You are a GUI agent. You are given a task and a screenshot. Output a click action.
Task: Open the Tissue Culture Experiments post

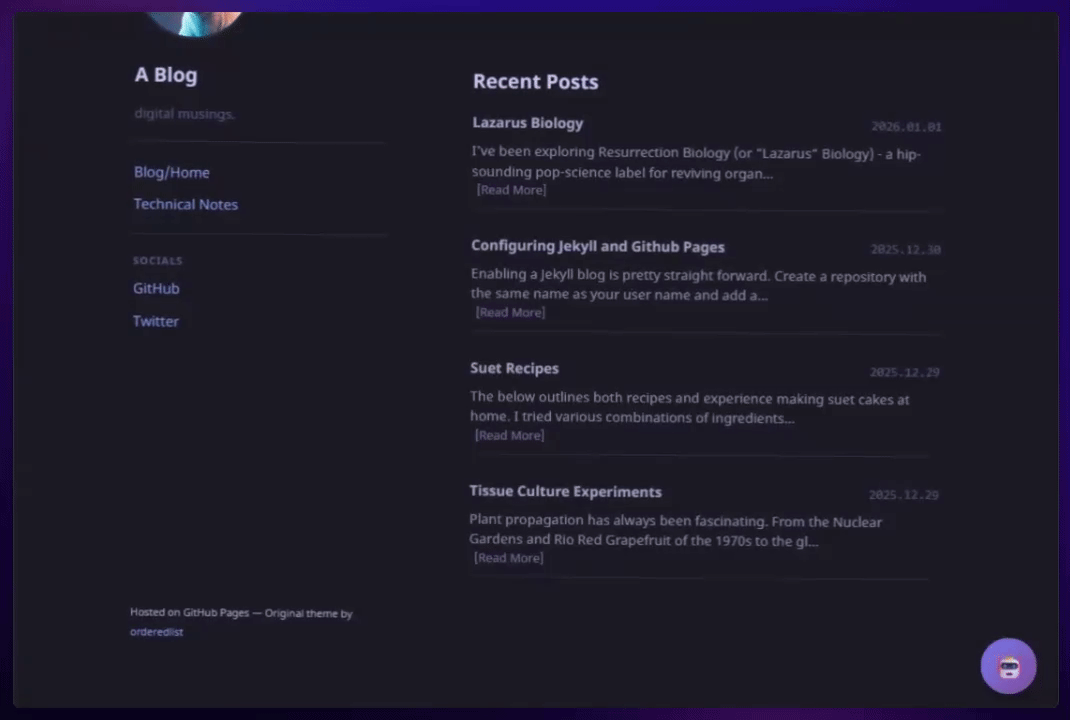[x=565, y=491]
